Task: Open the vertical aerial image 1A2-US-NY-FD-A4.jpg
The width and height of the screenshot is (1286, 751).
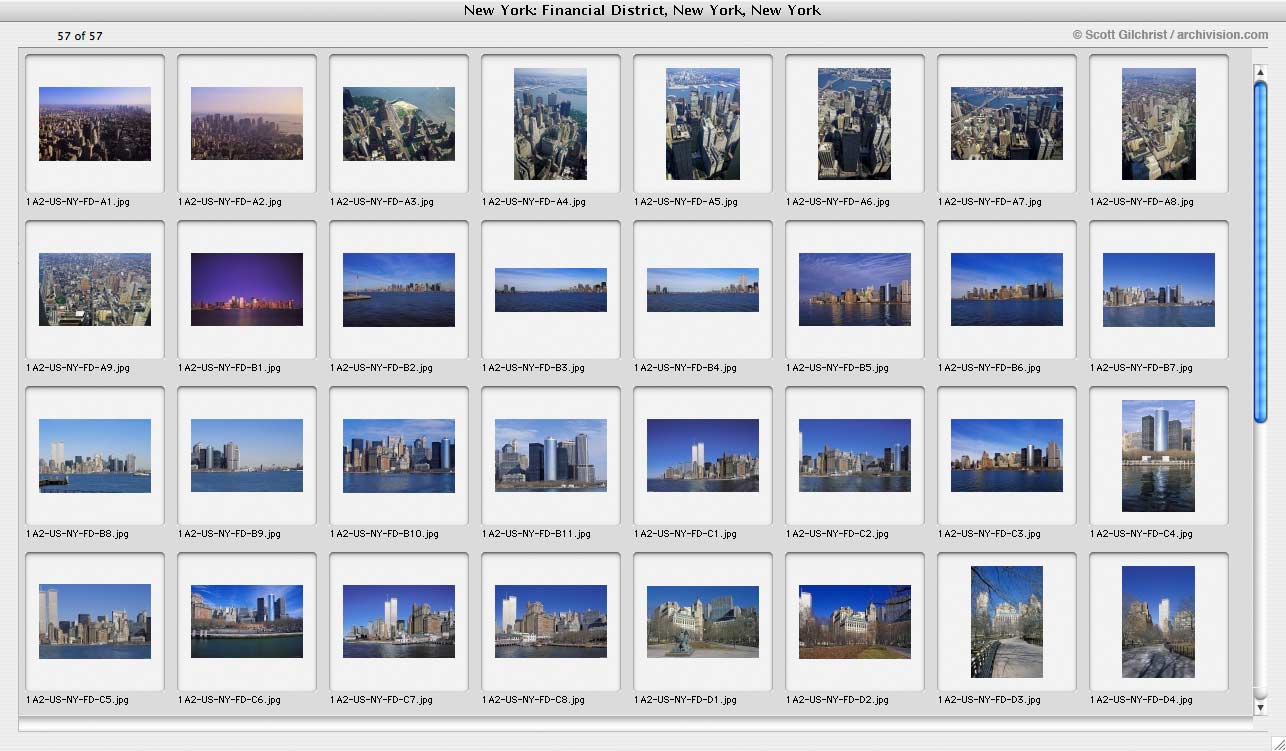Action: (x=550, y=124)
